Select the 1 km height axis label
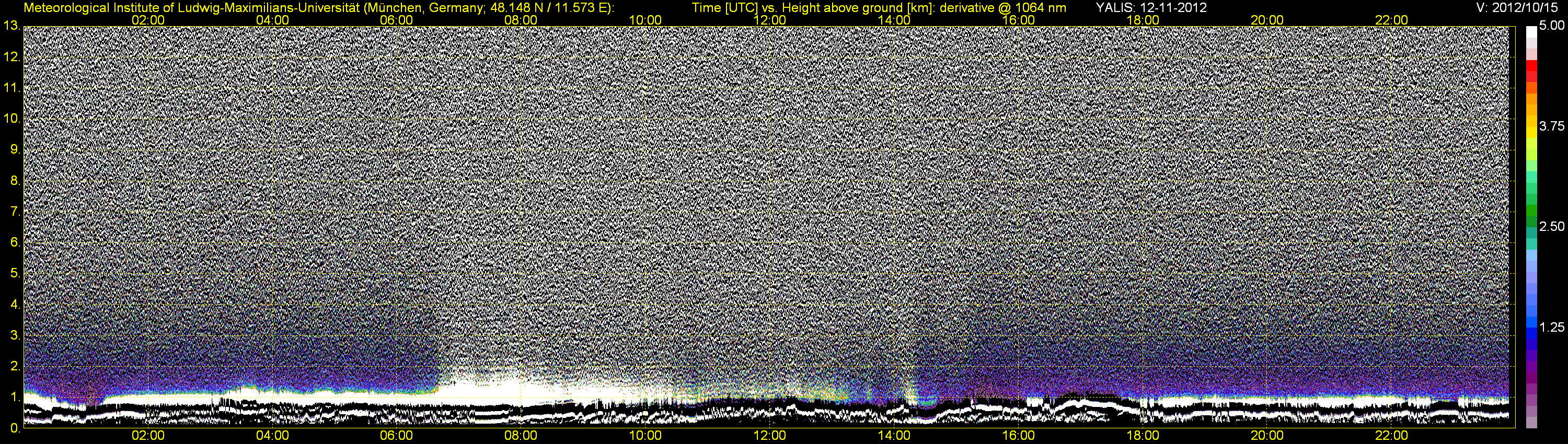The width and height of the screenshot is (1568, 444). pos(15,398)
